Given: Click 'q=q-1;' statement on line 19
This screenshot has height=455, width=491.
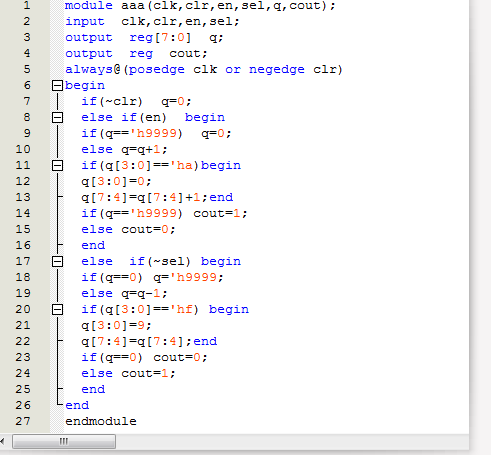Looking at the screenshot, I should tap(144, 293).
